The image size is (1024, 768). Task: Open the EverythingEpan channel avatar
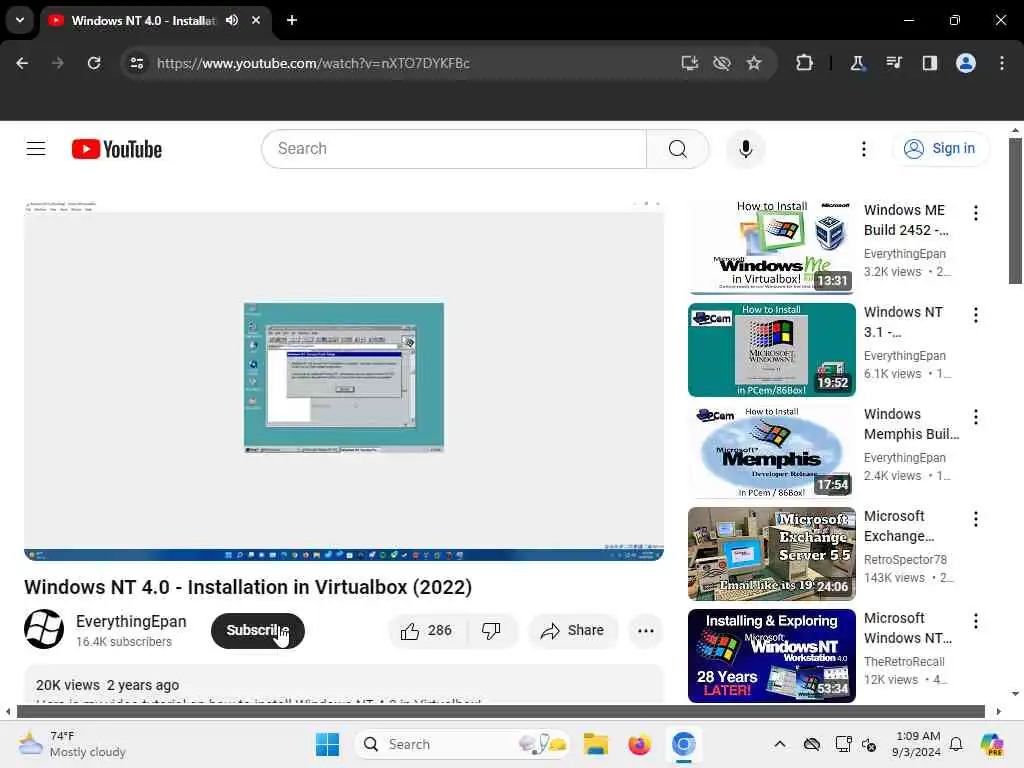point(44,629)
